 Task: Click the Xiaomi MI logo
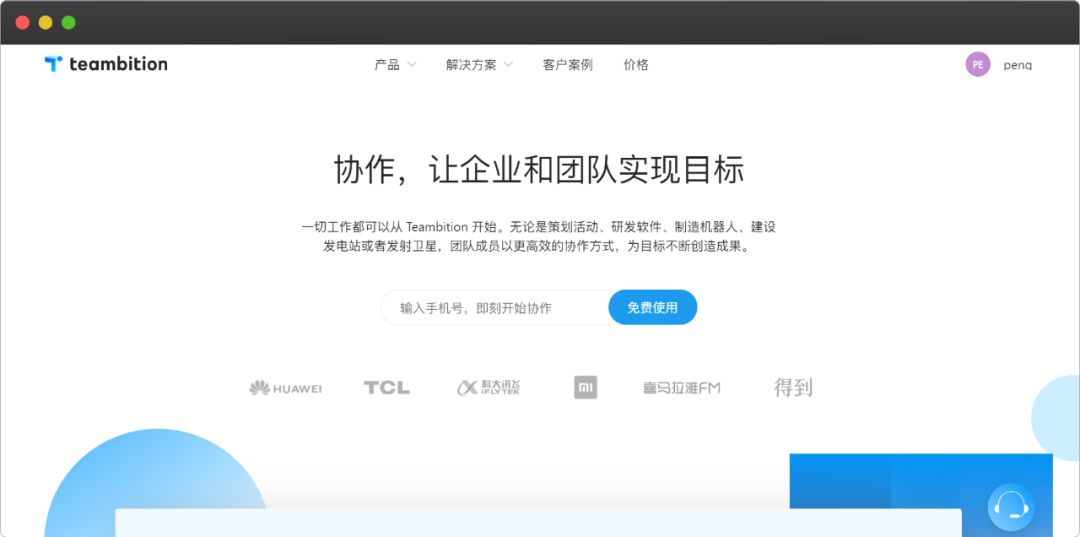(585, 388)
